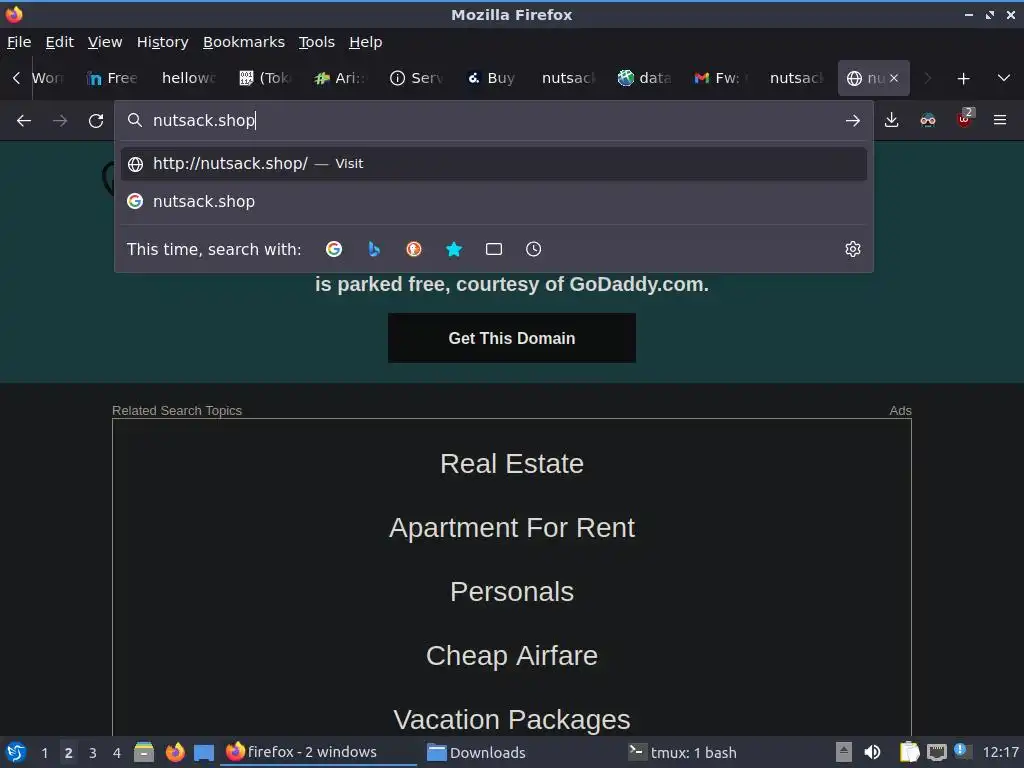Search in open Tabs icon
The height and width of the screenshot is (768, 1024).
pyautogui.click(x=494, y=249)
